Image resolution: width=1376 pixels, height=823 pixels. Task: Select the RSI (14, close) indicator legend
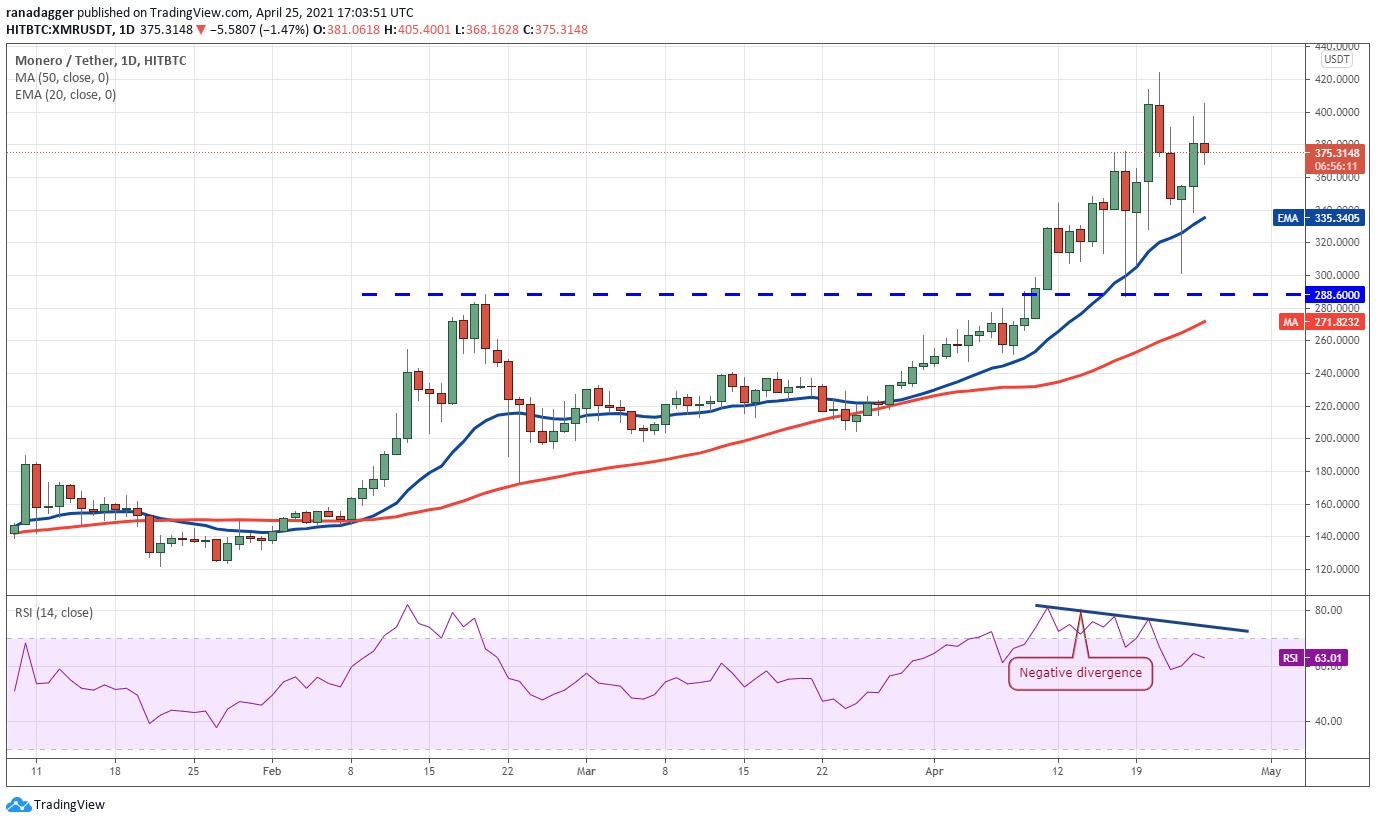pos(54,613)
